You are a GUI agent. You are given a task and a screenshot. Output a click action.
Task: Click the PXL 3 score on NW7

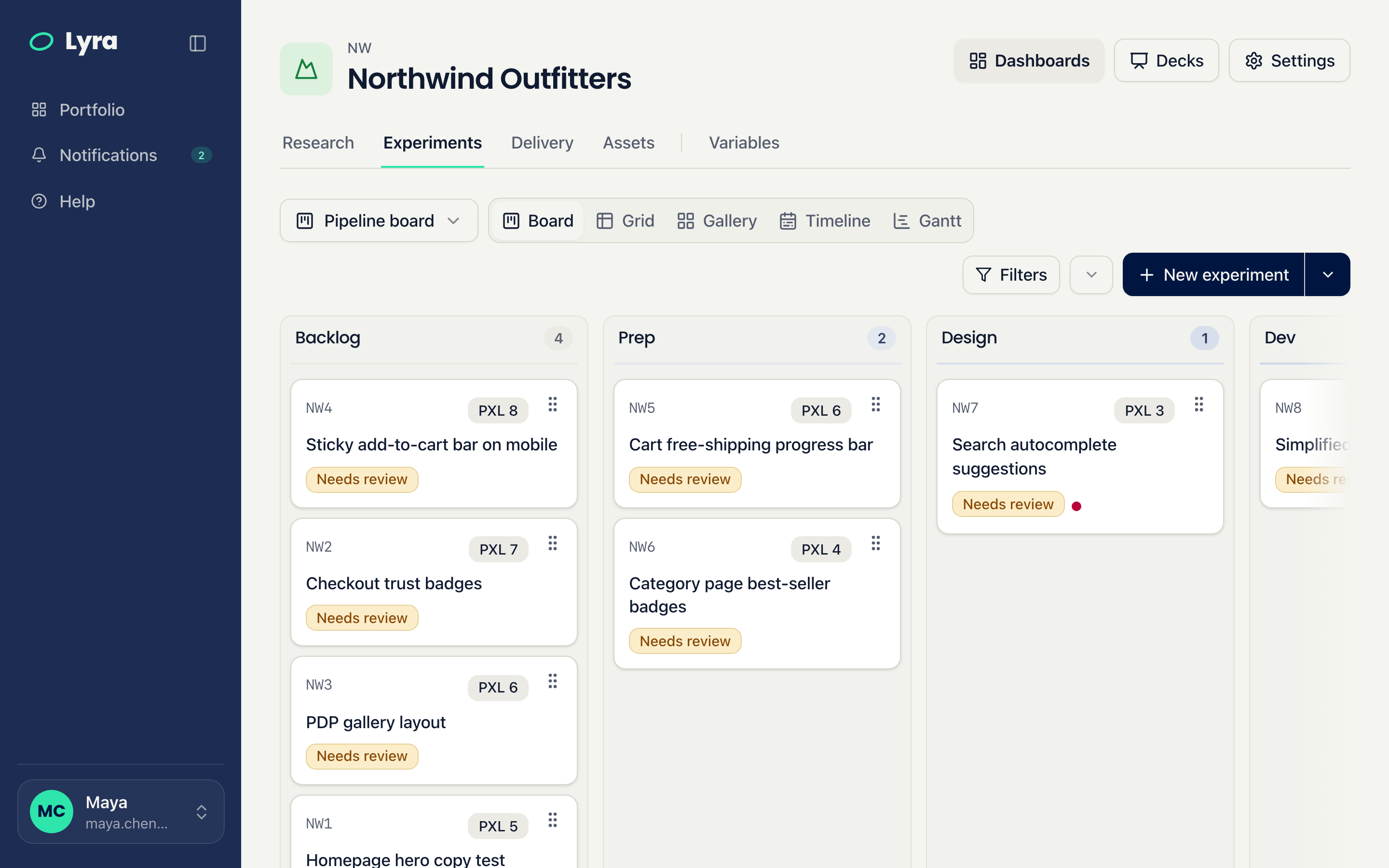pos(1144,410)
